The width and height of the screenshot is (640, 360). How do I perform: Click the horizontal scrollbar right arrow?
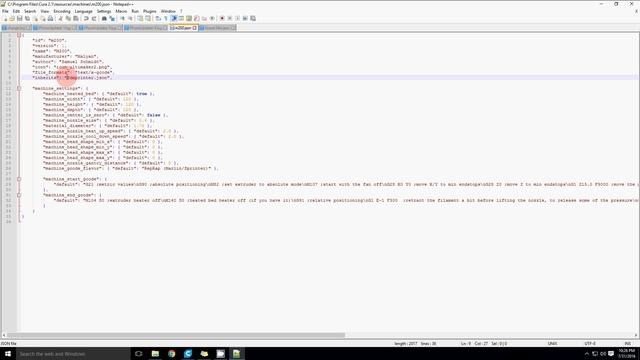636,335
